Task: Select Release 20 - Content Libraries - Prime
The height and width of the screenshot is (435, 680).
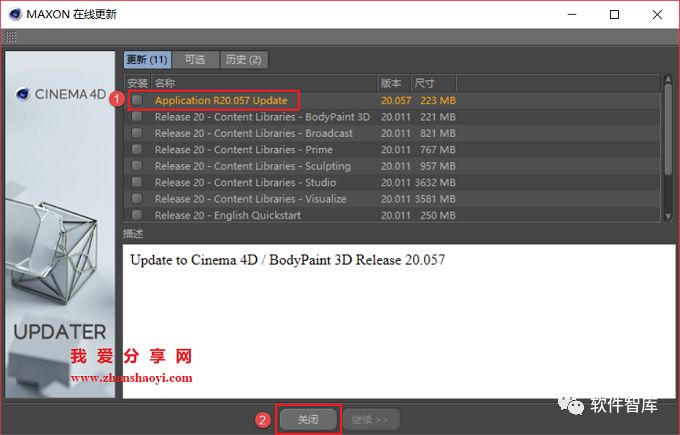Action: click(244, 150)
